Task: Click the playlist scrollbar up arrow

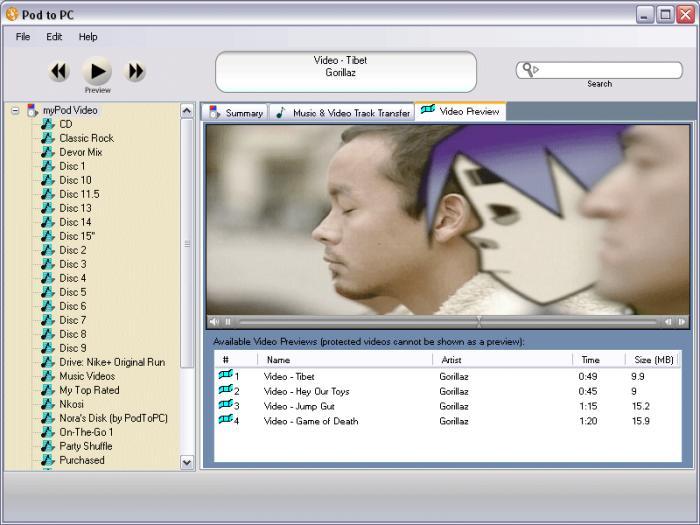Action: click(187, 110)
